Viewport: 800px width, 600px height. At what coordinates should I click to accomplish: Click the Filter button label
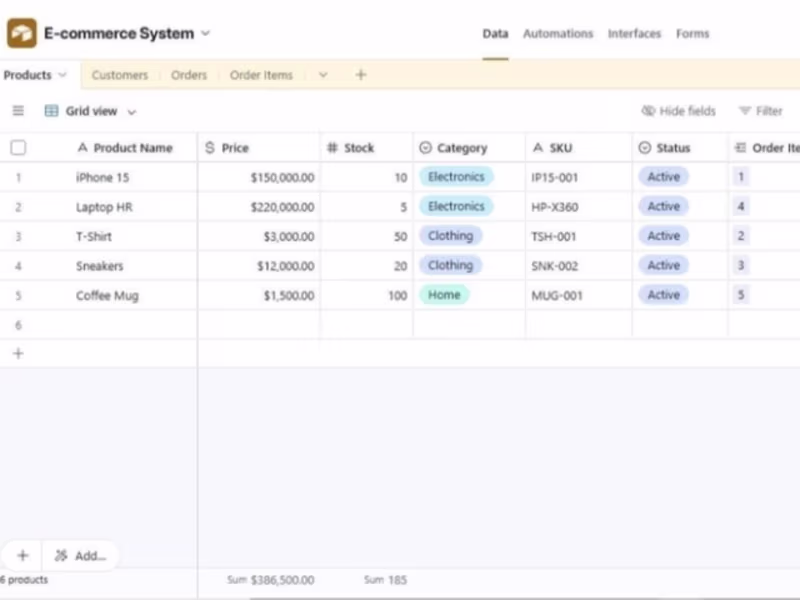tap(769, 111)
